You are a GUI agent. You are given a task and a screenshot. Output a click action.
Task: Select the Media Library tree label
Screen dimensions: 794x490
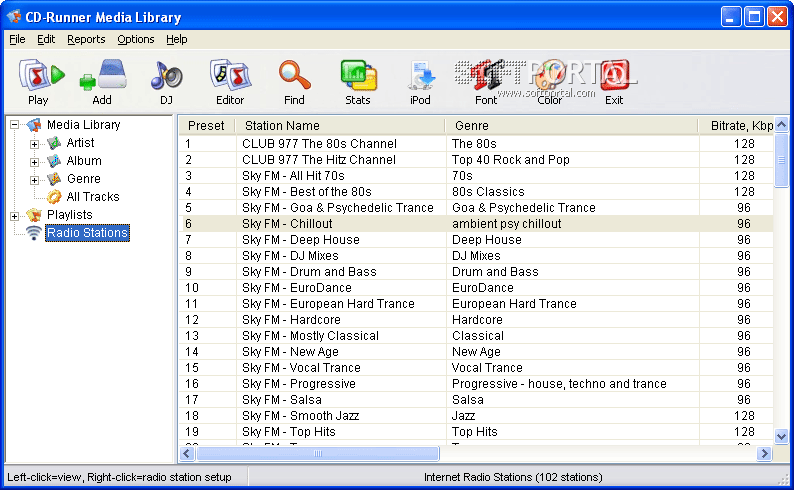[84, 125]
